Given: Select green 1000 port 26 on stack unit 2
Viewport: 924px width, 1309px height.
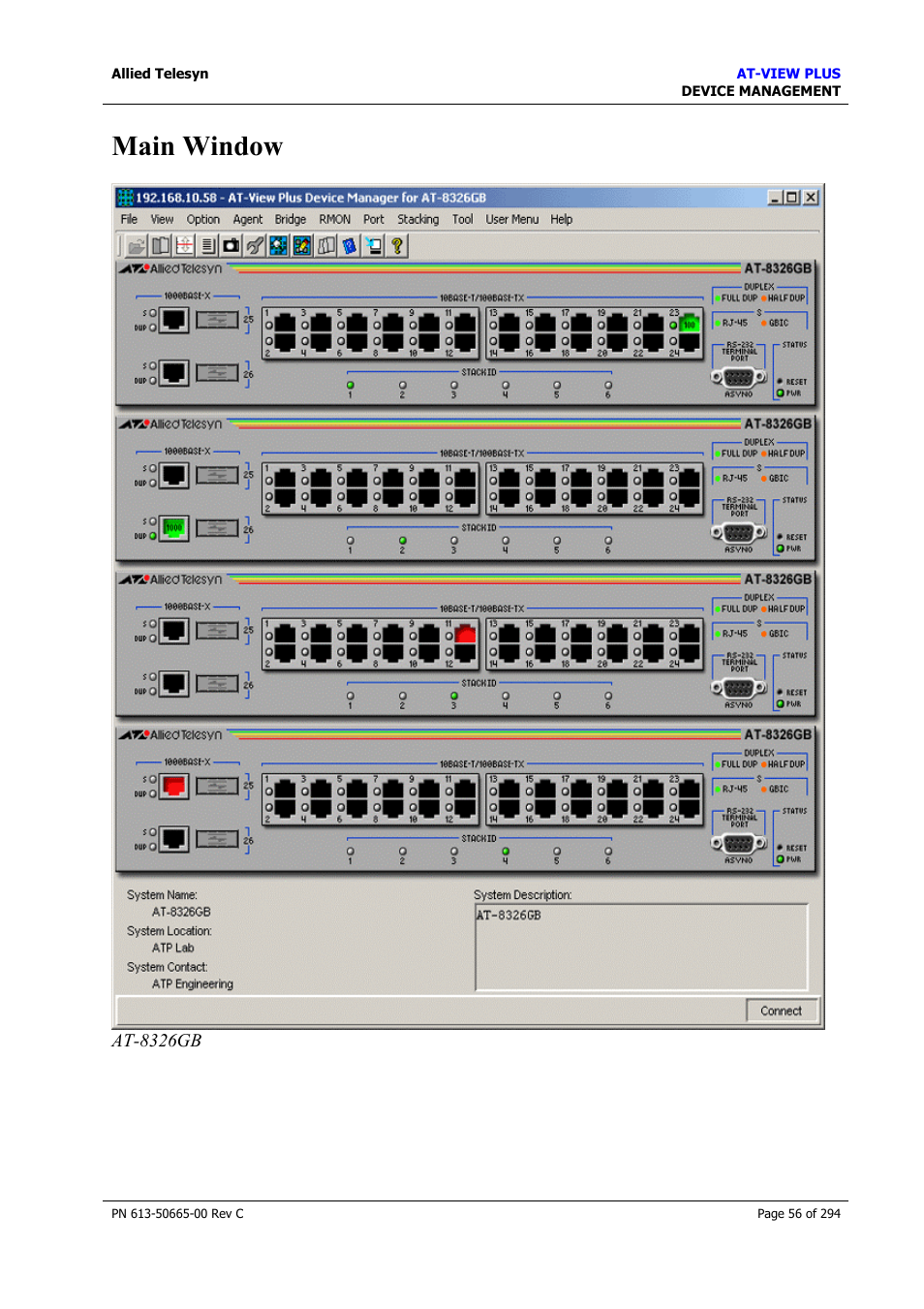Looking at the screenshot, I should [173, 528].
